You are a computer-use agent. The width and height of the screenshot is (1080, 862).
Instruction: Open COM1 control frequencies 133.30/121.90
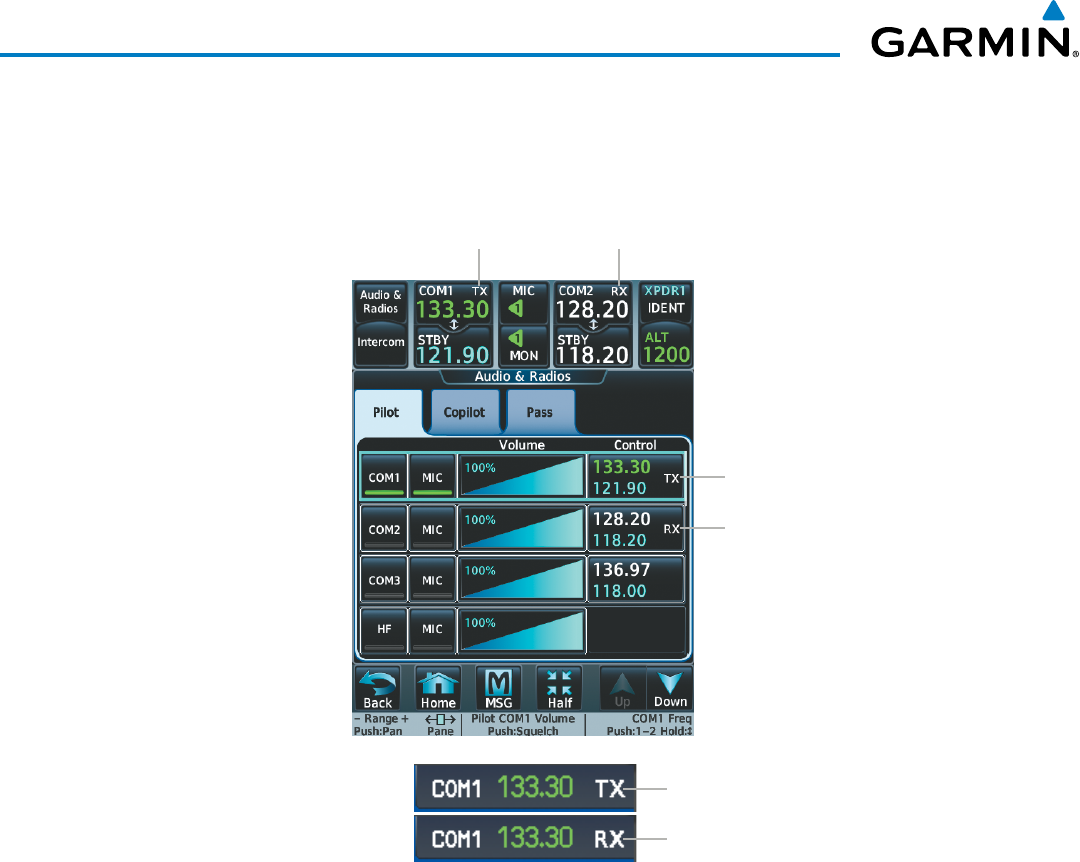(x=636, y=477)
